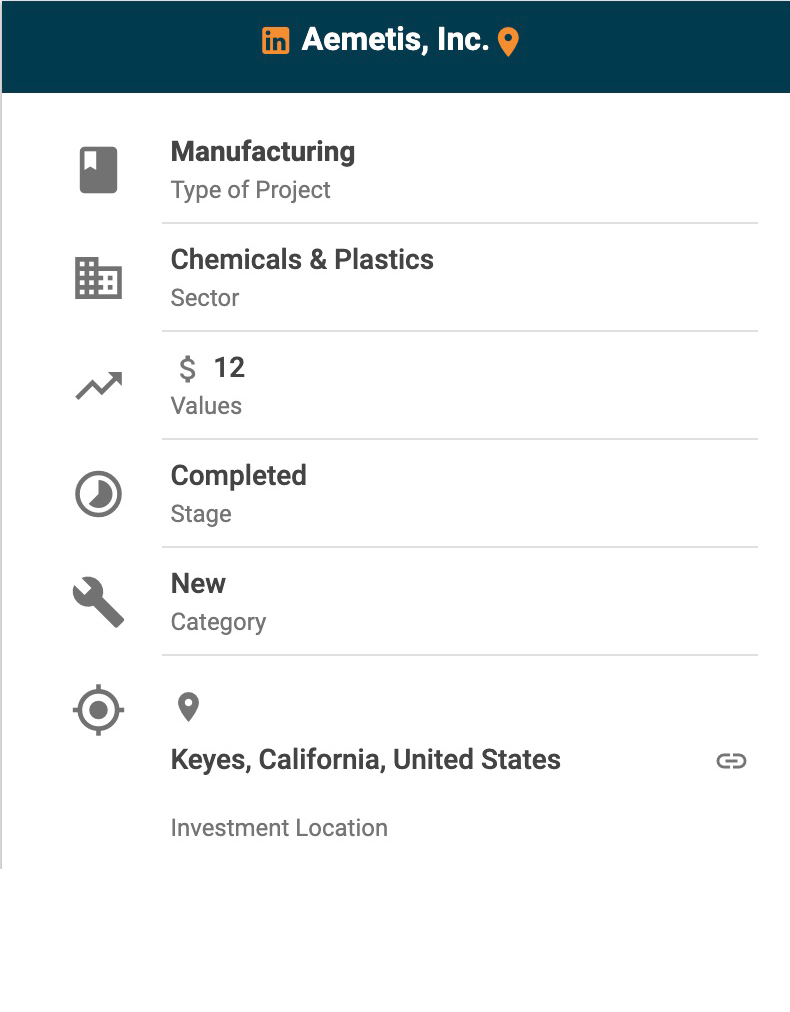The height and width of the screenshot is (1012, 790).
Task: Select Keyes, California, United States location
Action: [x=365, y=760]
